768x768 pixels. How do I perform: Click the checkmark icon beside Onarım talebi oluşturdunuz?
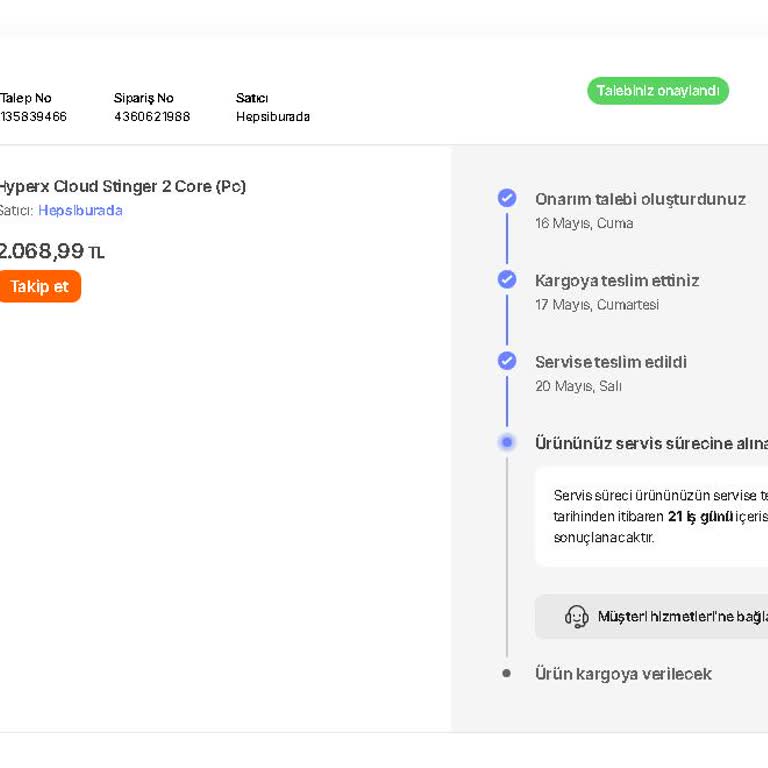(507, 198)
